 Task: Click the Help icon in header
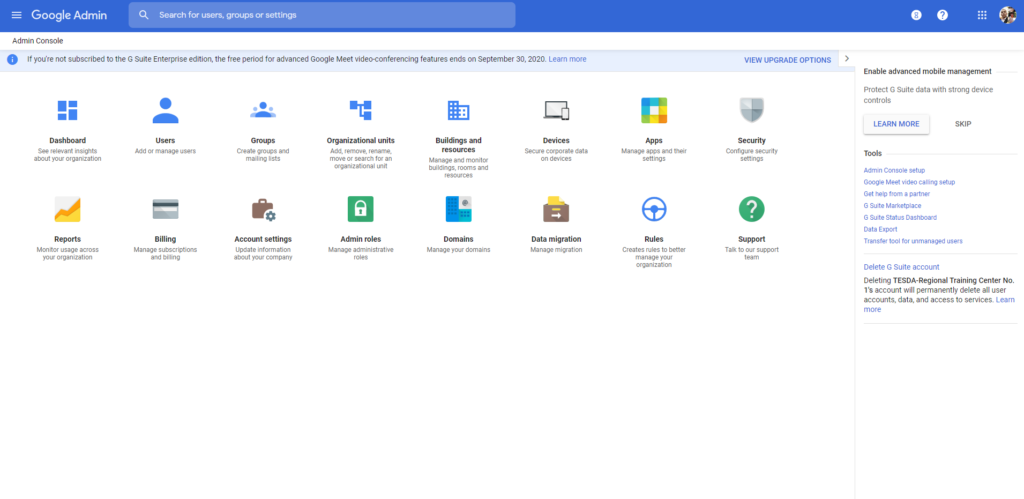click(x=942, y=15)
